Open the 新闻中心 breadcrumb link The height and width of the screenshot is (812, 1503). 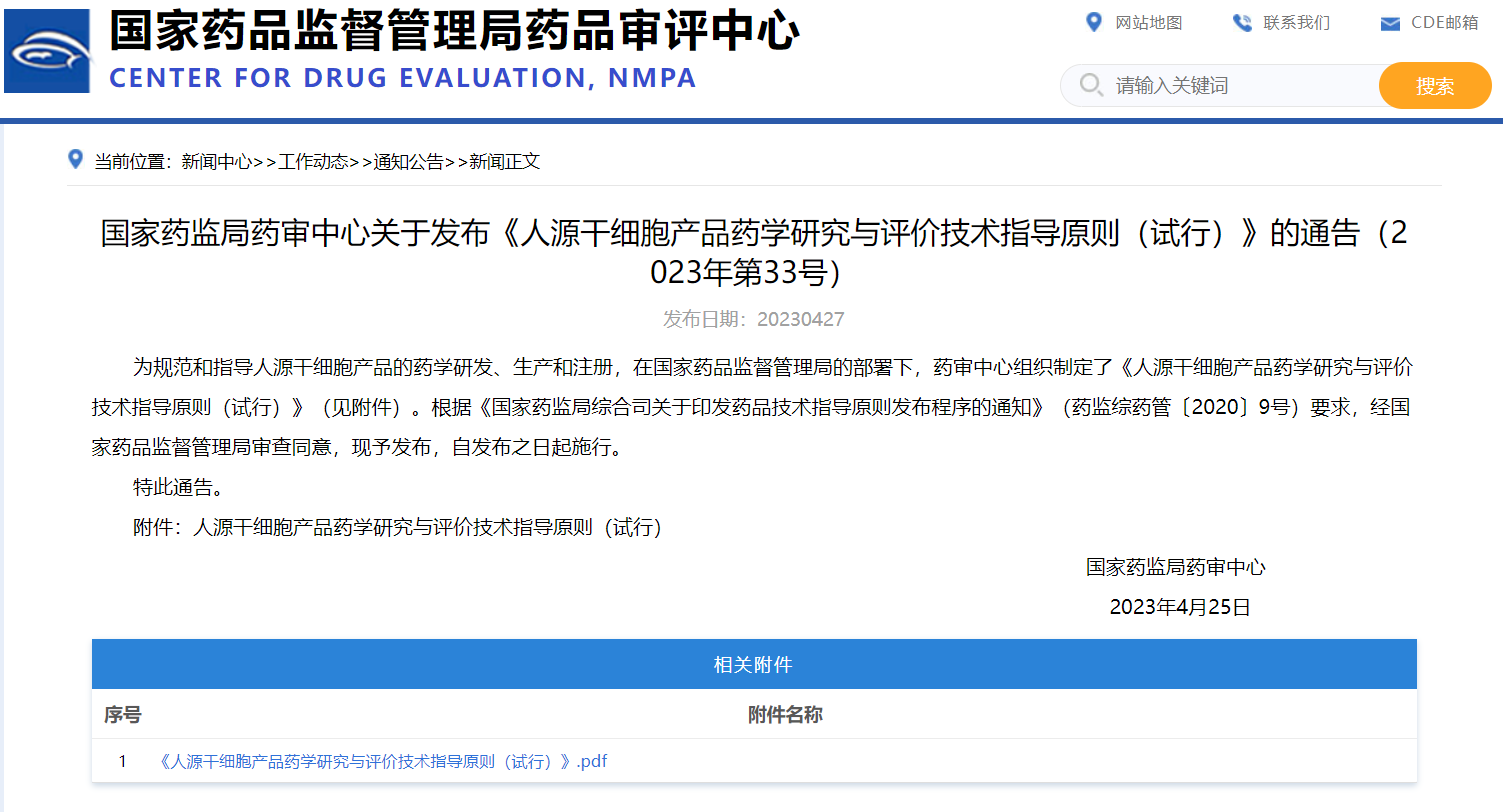[x=215, y=161]
